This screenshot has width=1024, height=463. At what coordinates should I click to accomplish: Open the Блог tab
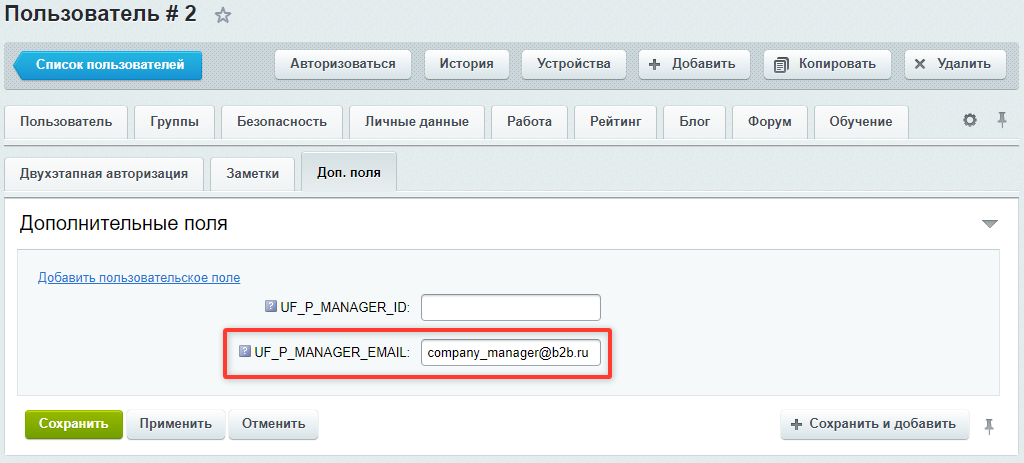[694, 122]
